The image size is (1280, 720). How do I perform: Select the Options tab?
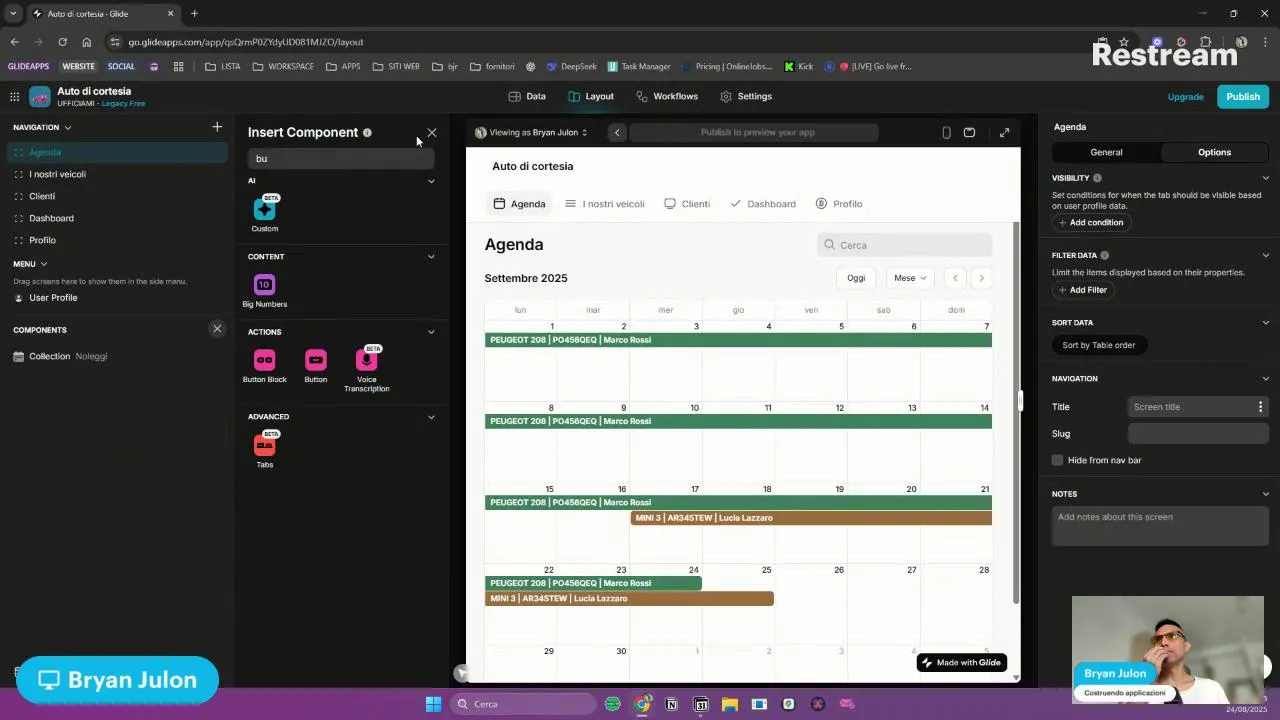point(1214,152)
